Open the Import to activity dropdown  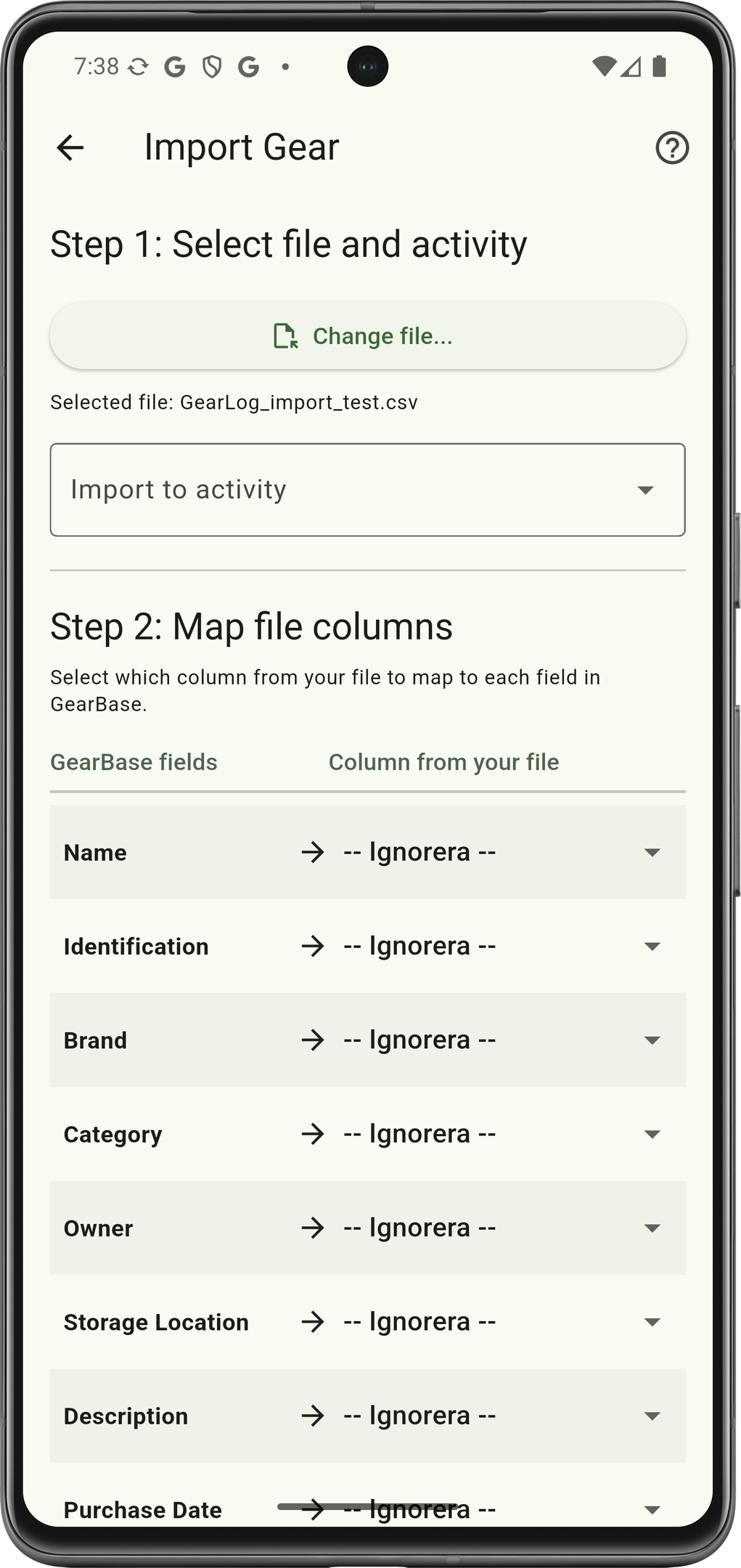point(367,490)
